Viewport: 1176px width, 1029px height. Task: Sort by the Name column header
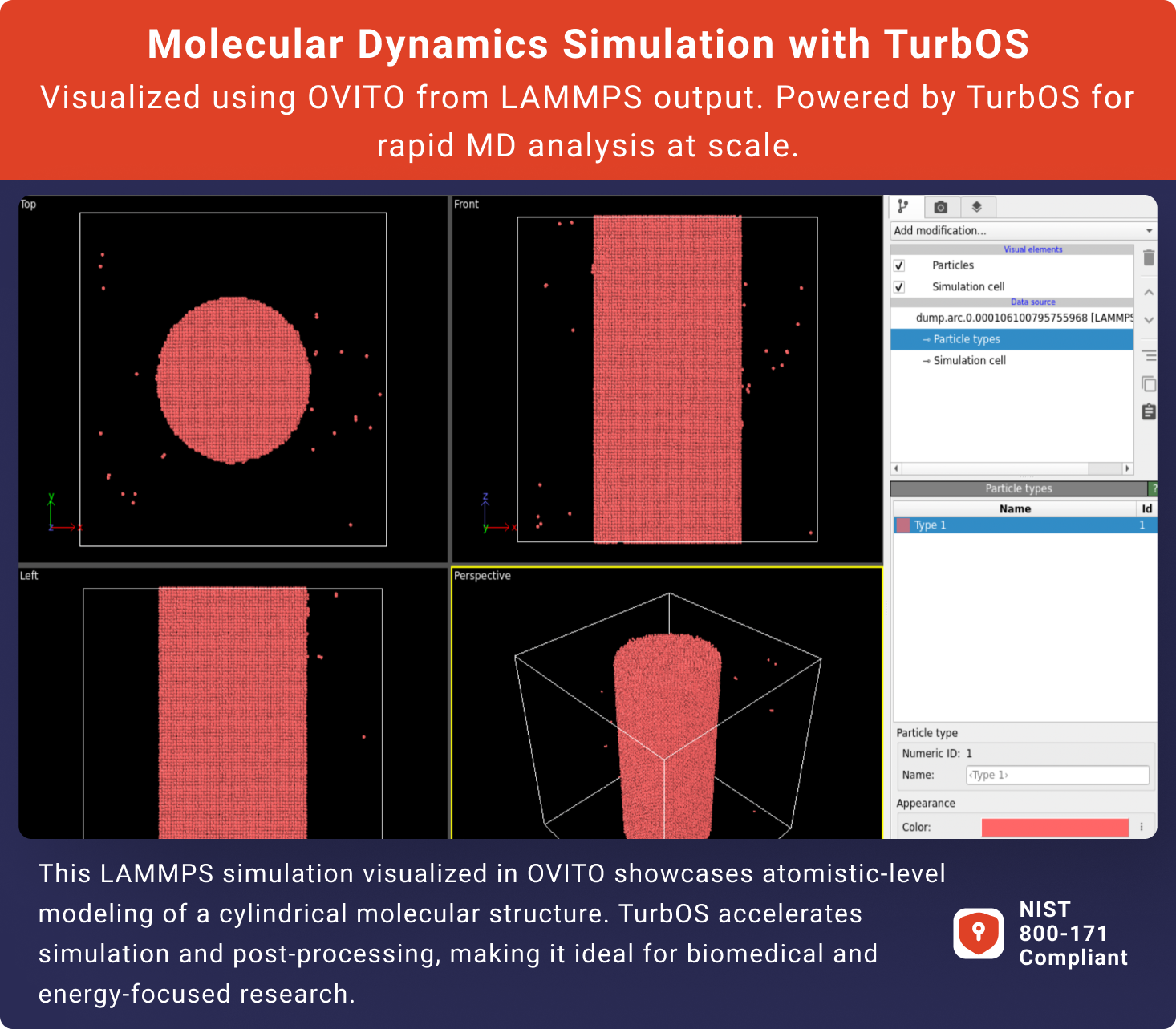click(x=1015, y=508)
